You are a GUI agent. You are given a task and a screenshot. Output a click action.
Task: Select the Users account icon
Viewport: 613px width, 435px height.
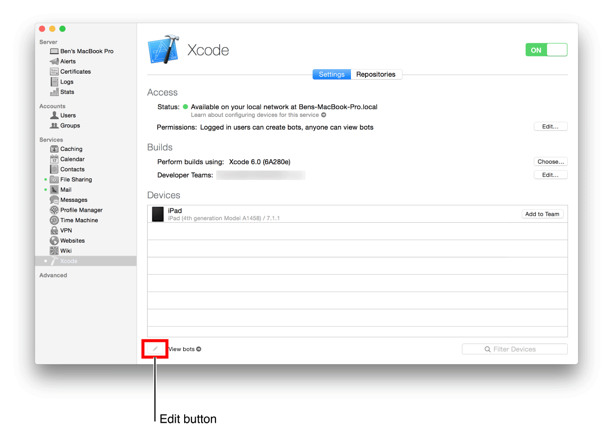(54, 115)
